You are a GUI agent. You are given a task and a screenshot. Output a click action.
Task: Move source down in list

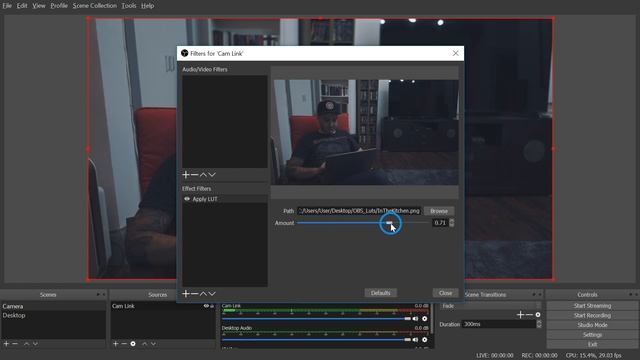pyautogui.click(x=153, y=344)
